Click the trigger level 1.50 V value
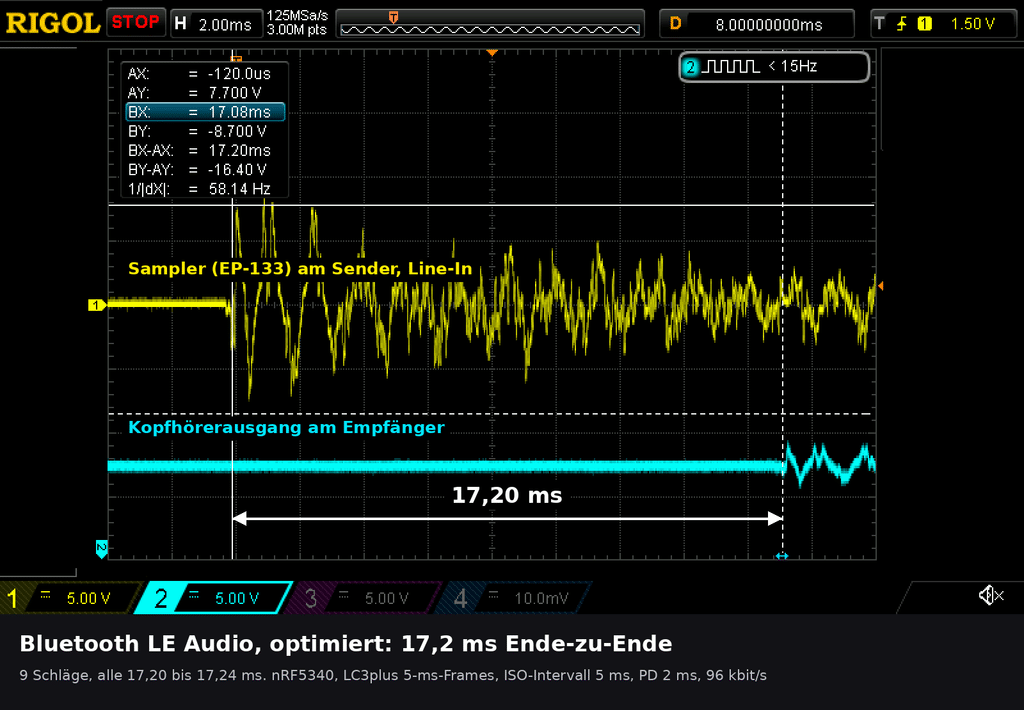 pos(972,24)
